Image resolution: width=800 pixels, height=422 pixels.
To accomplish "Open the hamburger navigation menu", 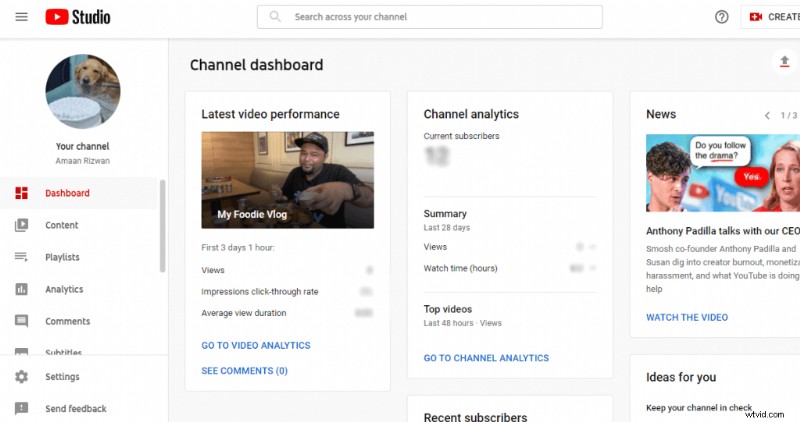I will (x=21, y=17).
